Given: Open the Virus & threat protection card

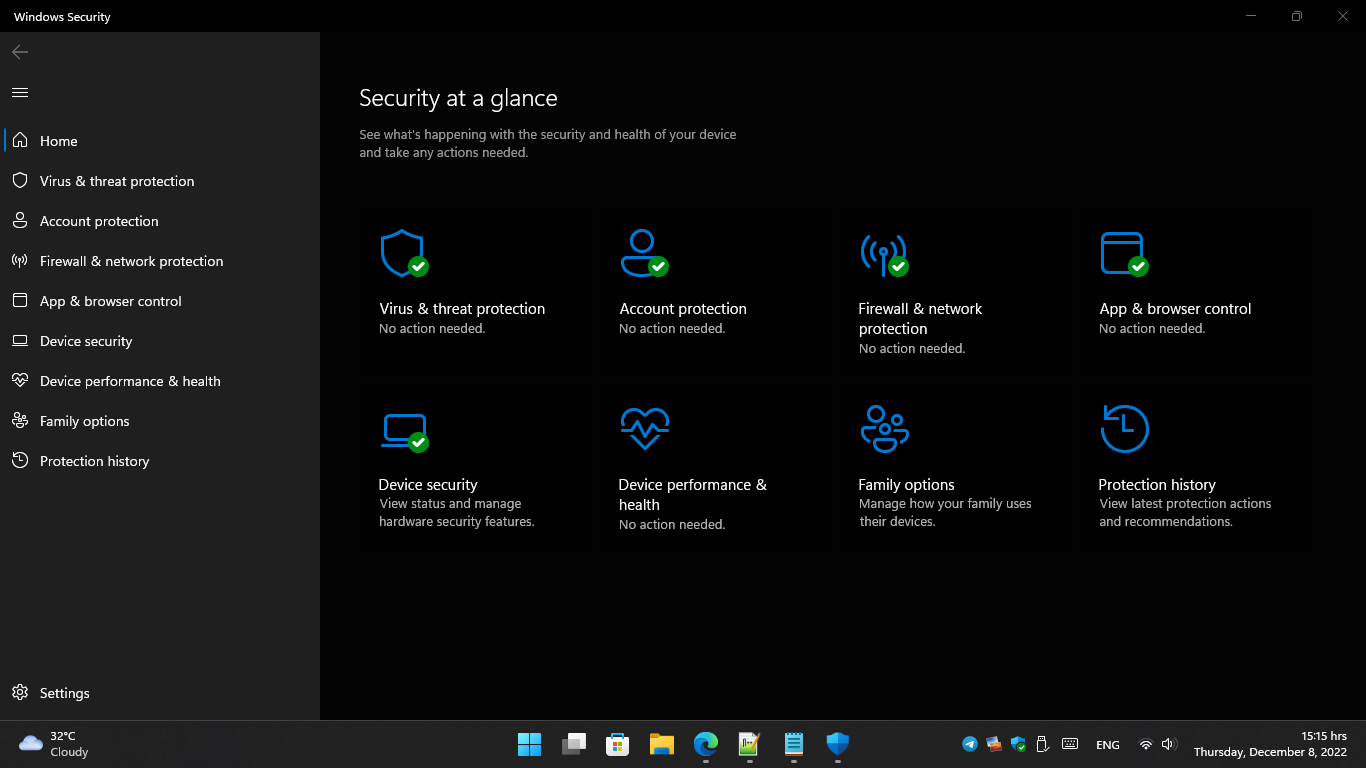Looking at the screenshot, I should coord(476,292).
